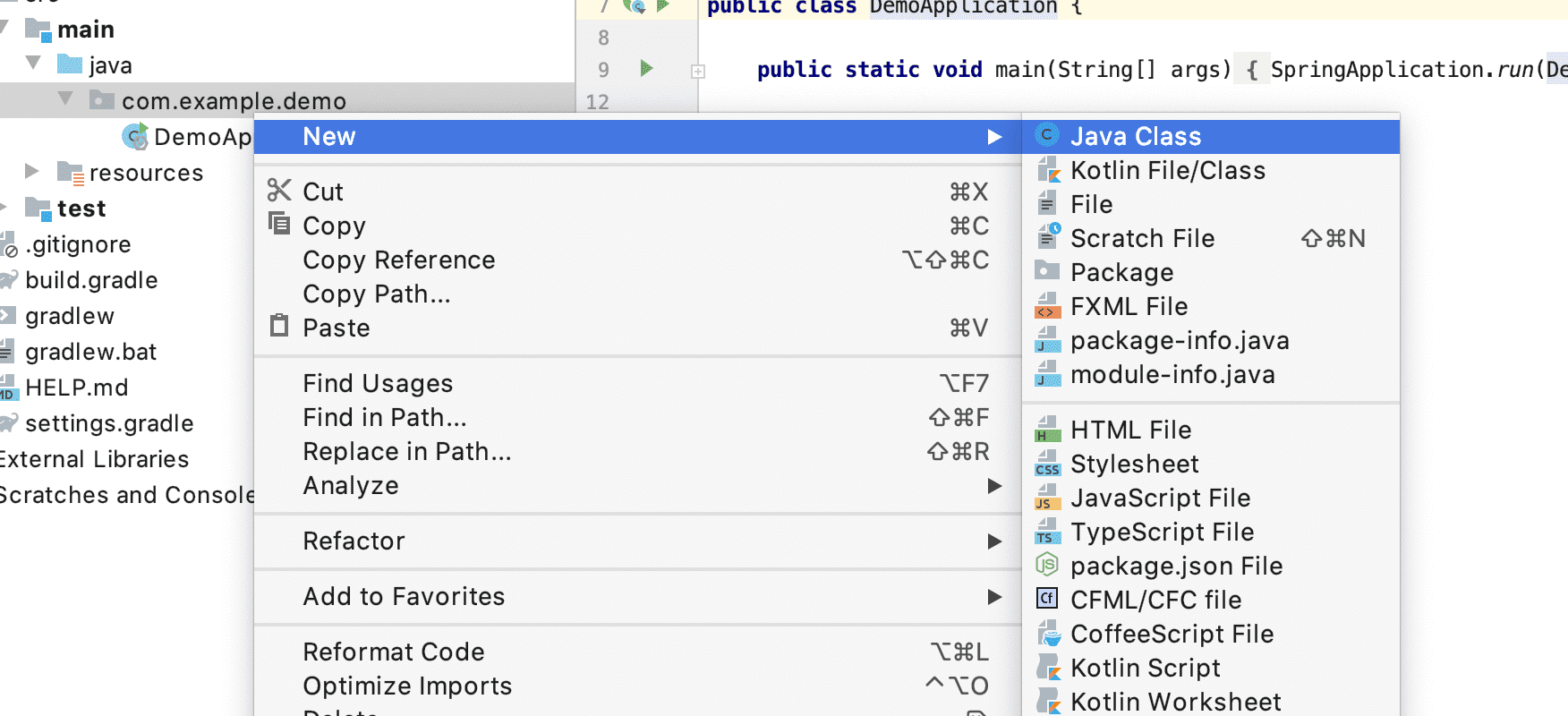
Task: Collapse the com.example.demo package
Action: (65, 99)
